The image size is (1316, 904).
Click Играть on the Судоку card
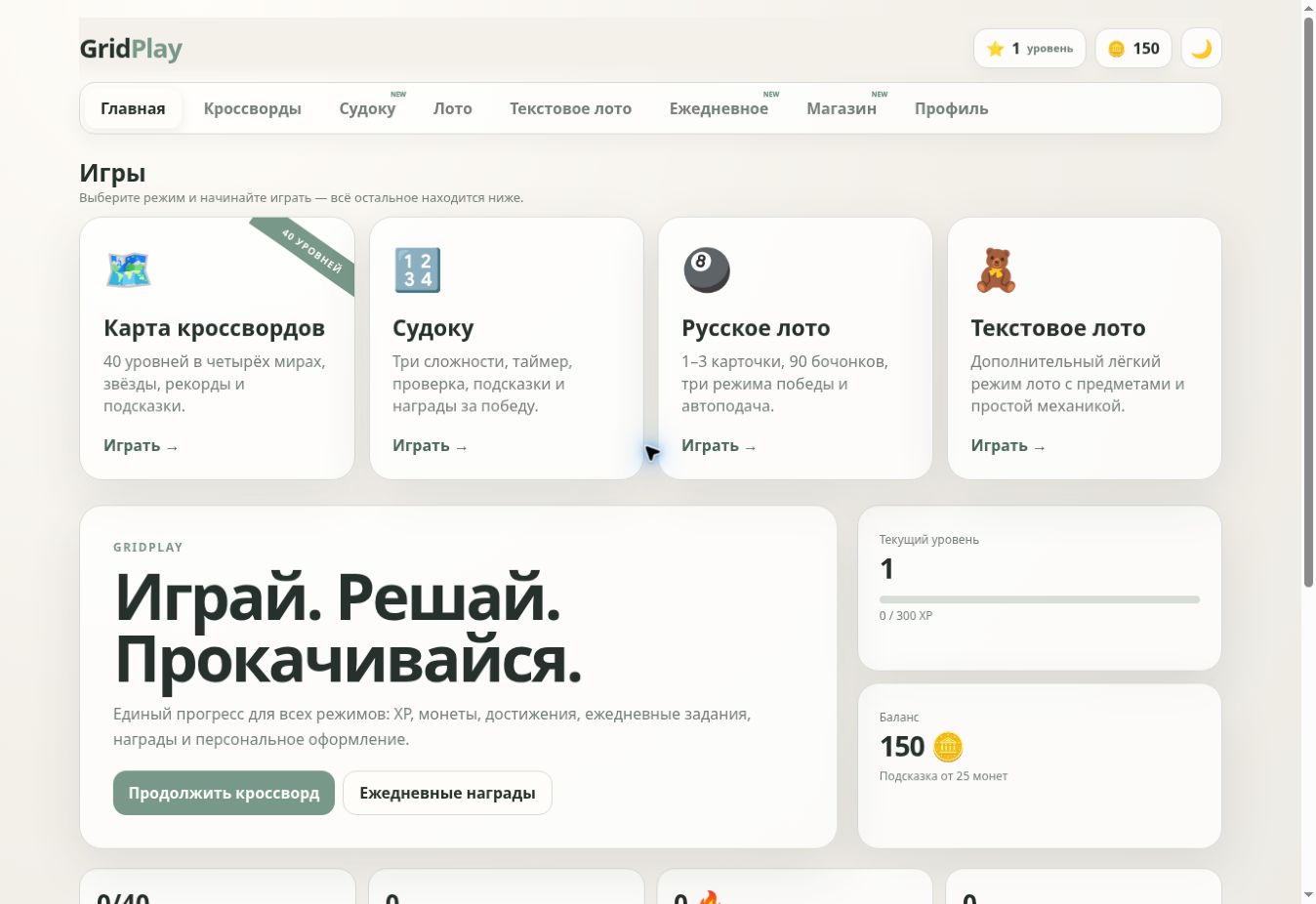tap(430, 445)
